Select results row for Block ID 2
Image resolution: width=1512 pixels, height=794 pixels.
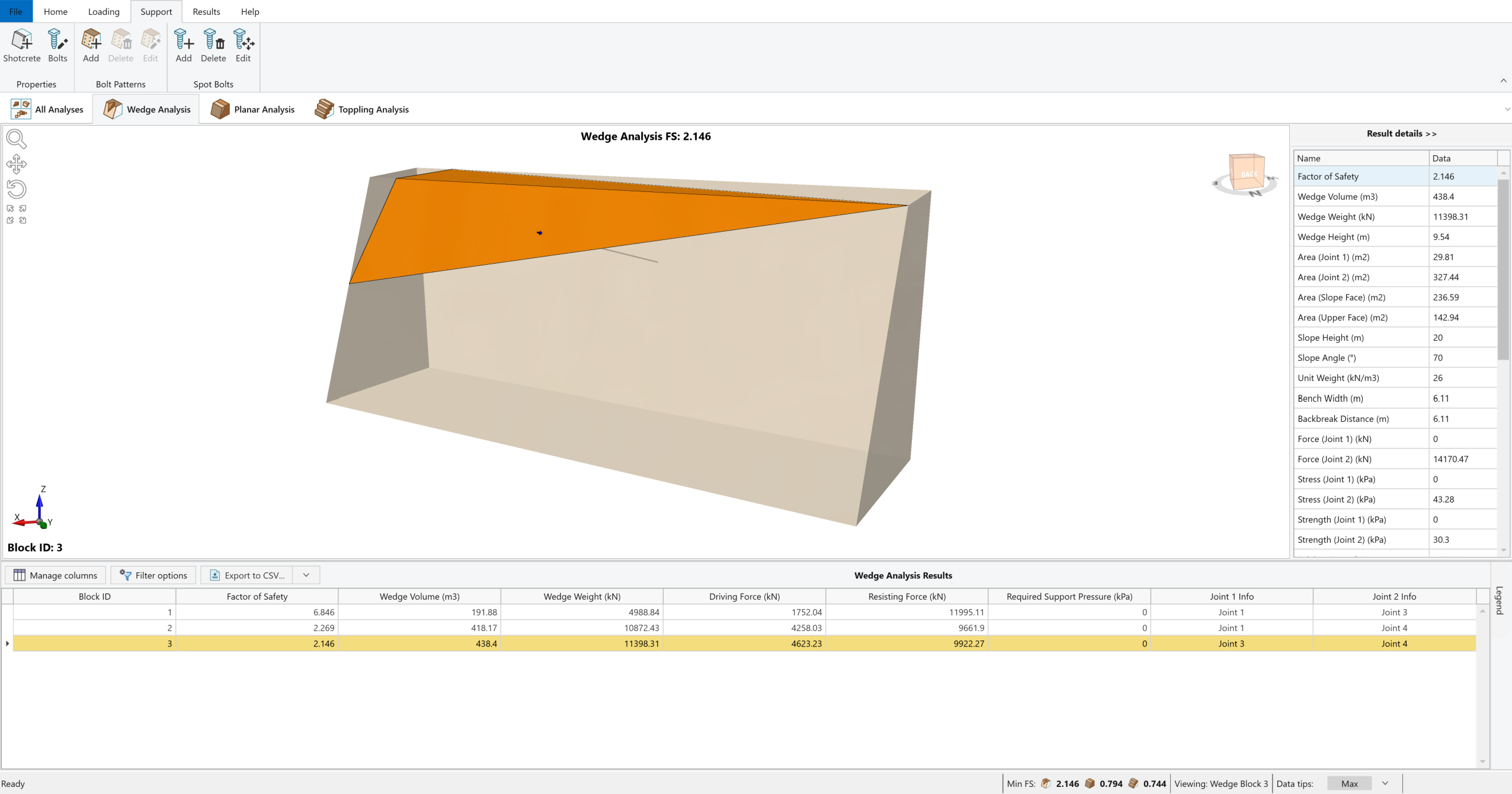744,627
